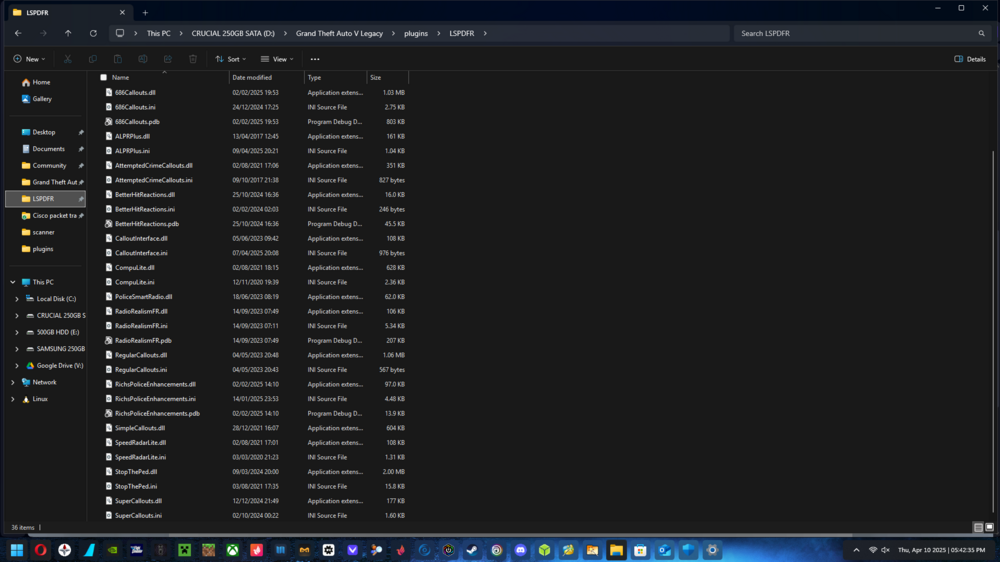Add a new tab with plus button
Viewport: 1000px width, 562px height.
[x=145, y=13]
